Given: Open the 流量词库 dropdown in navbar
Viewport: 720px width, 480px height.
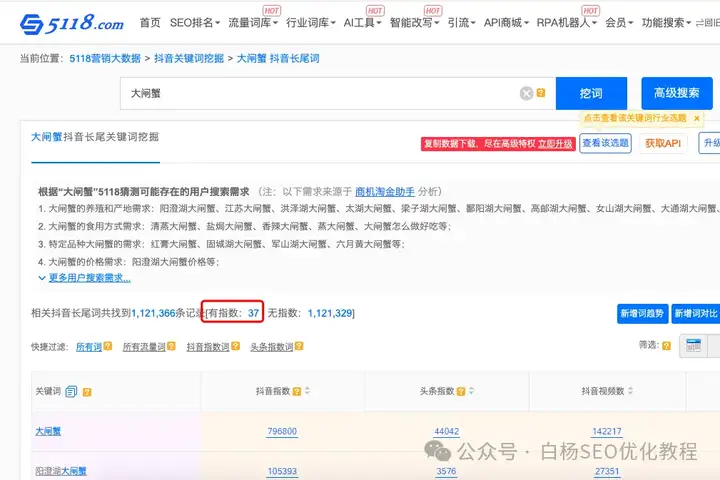Looking at the screenshot, I should tap(253, 22).
